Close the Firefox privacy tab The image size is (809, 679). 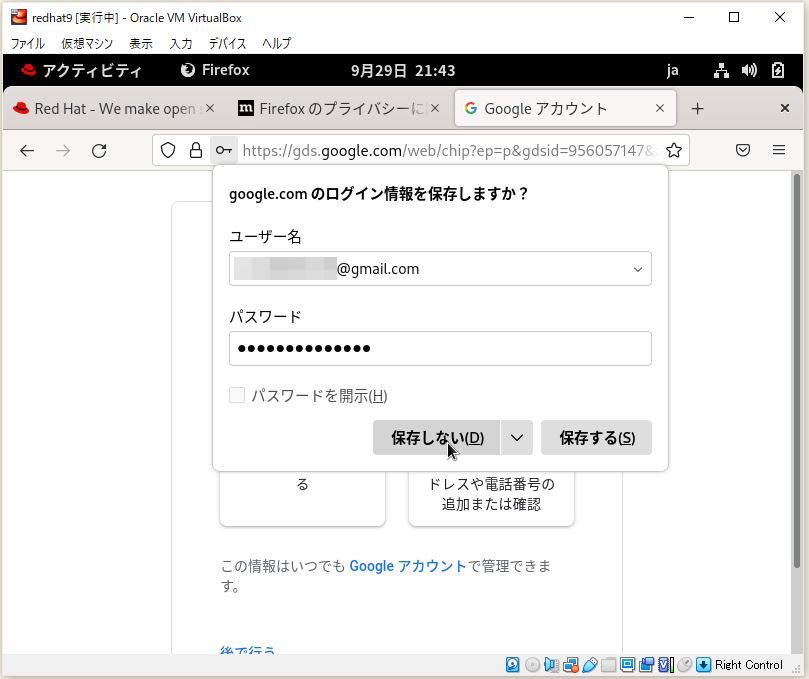435,108
